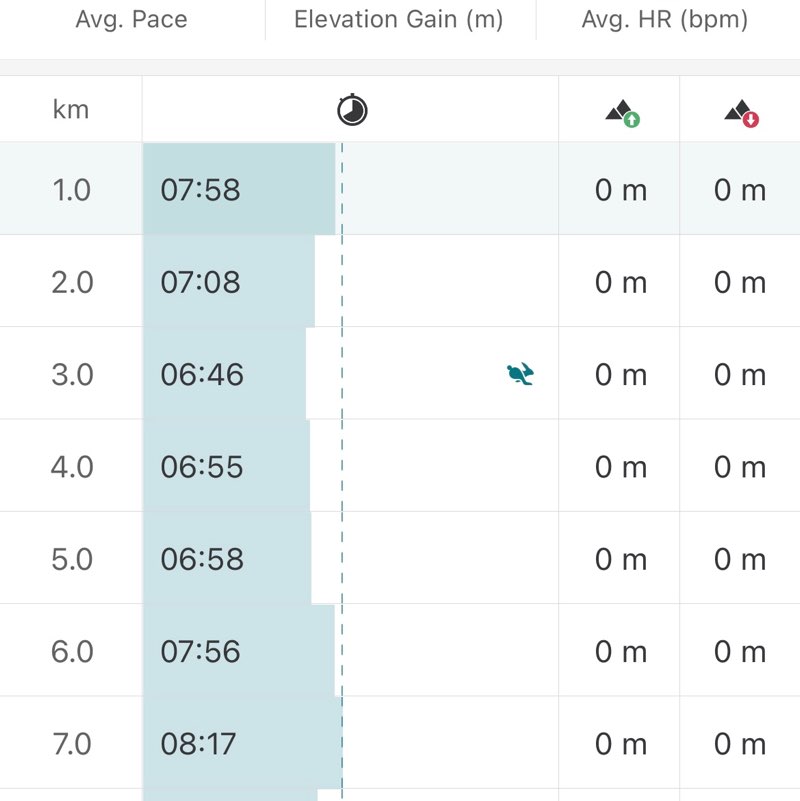Click the elevation gain mountain icon
800x801 pixels.
(622, 113)
